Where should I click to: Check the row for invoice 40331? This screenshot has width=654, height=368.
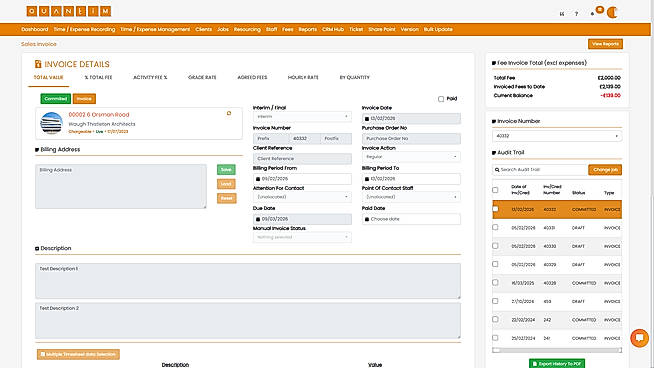click(x=495, y=227)
